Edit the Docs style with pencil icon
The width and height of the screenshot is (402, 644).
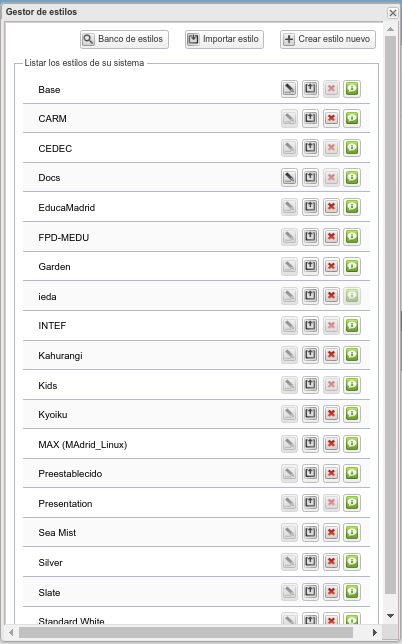tap(289, 177)
